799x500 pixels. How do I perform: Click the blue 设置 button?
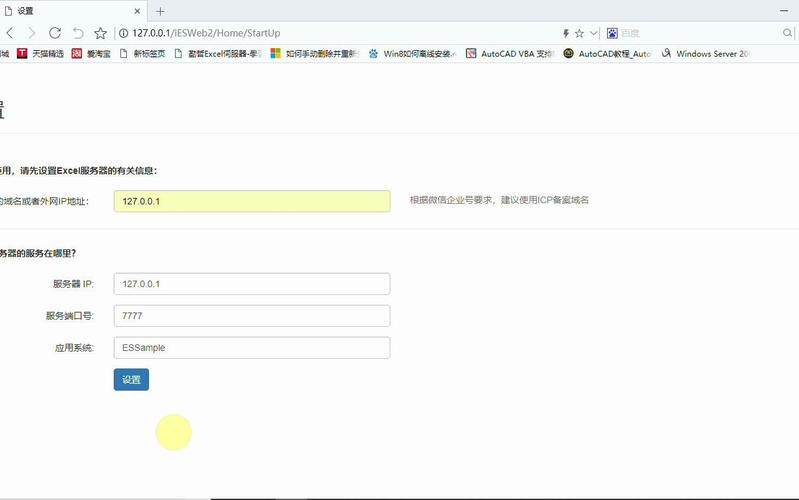pyautogui.click(x=131, y=380)
